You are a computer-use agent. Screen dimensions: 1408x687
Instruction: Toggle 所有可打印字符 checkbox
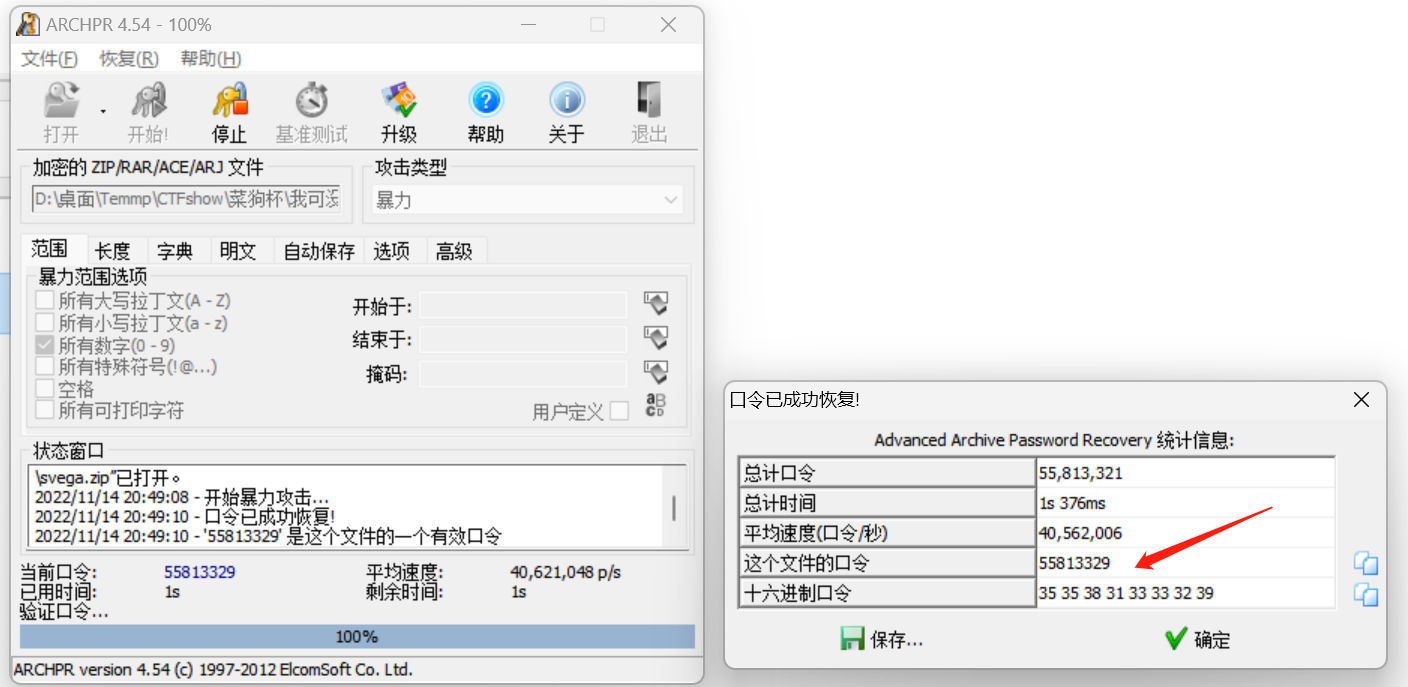coord(44,410)
